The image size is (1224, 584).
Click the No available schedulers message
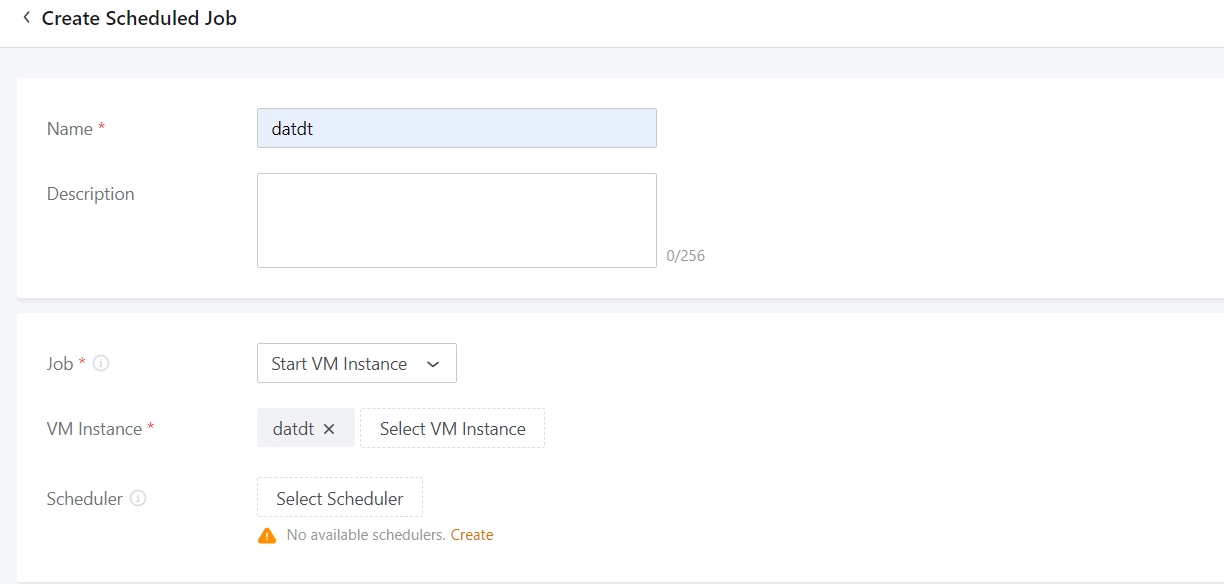coord(365,535)
